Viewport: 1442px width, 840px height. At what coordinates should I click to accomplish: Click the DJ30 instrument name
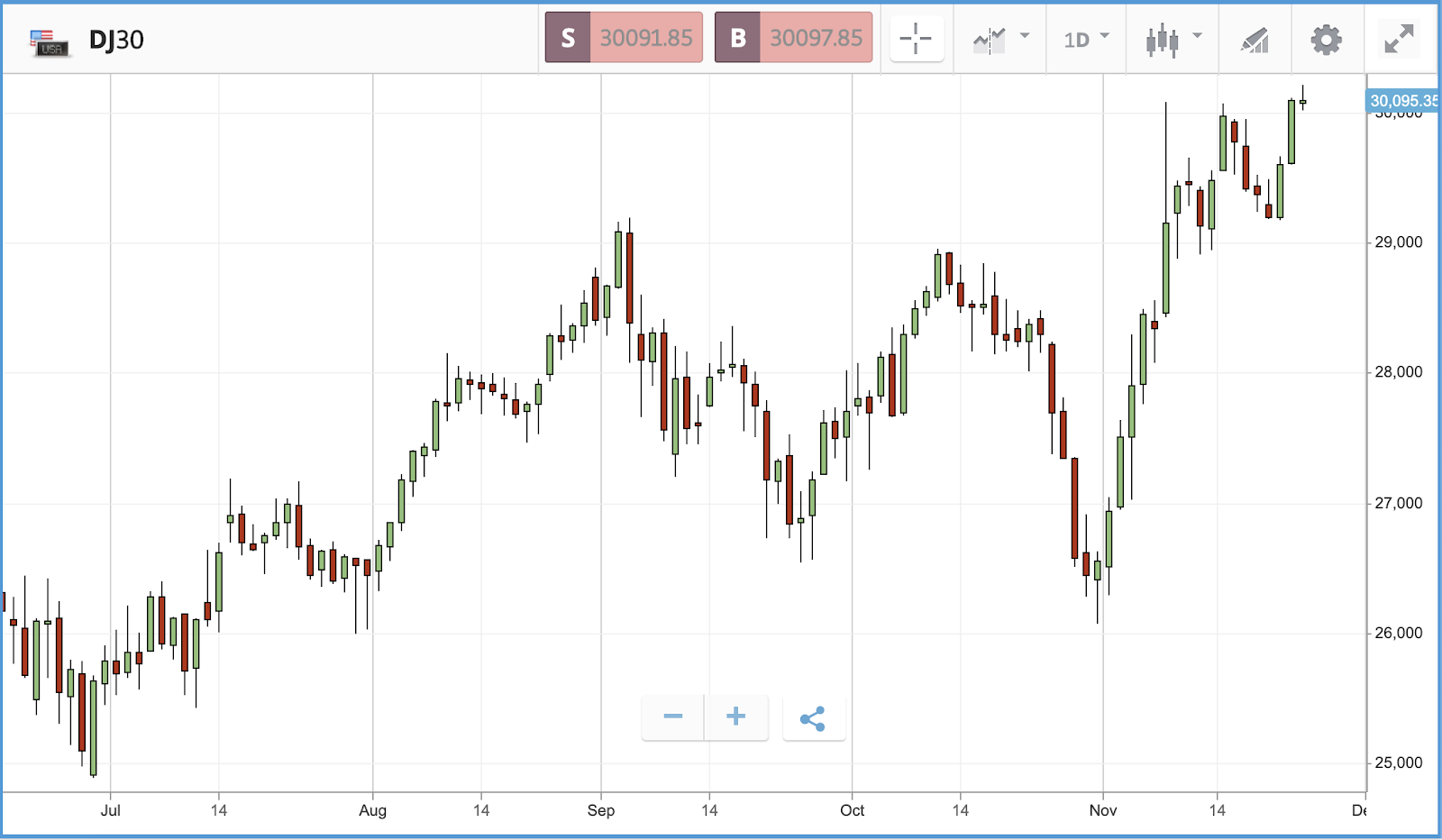116,40
